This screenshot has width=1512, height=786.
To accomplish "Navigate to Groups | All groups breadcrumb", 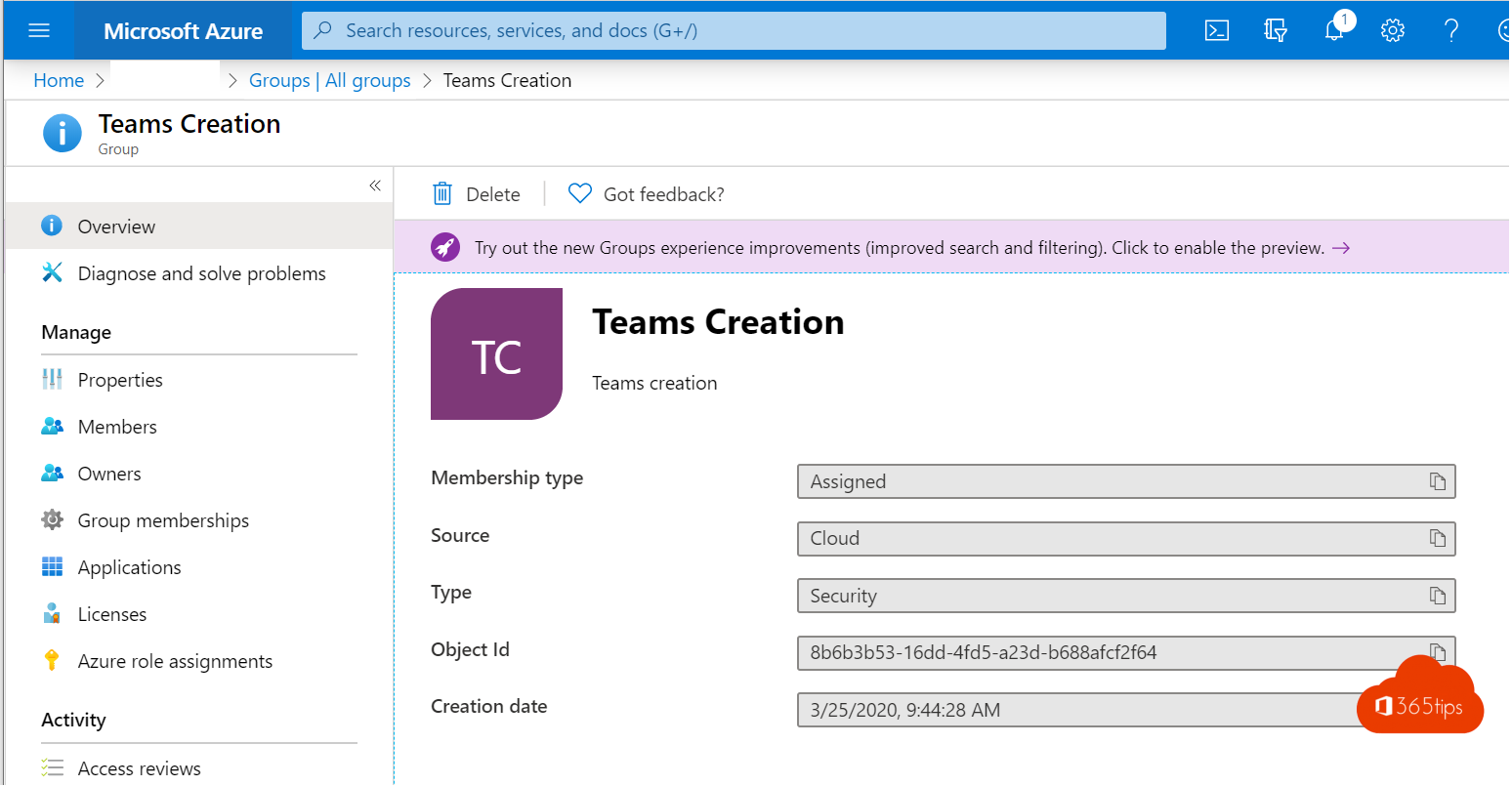I will coord(329,80).
